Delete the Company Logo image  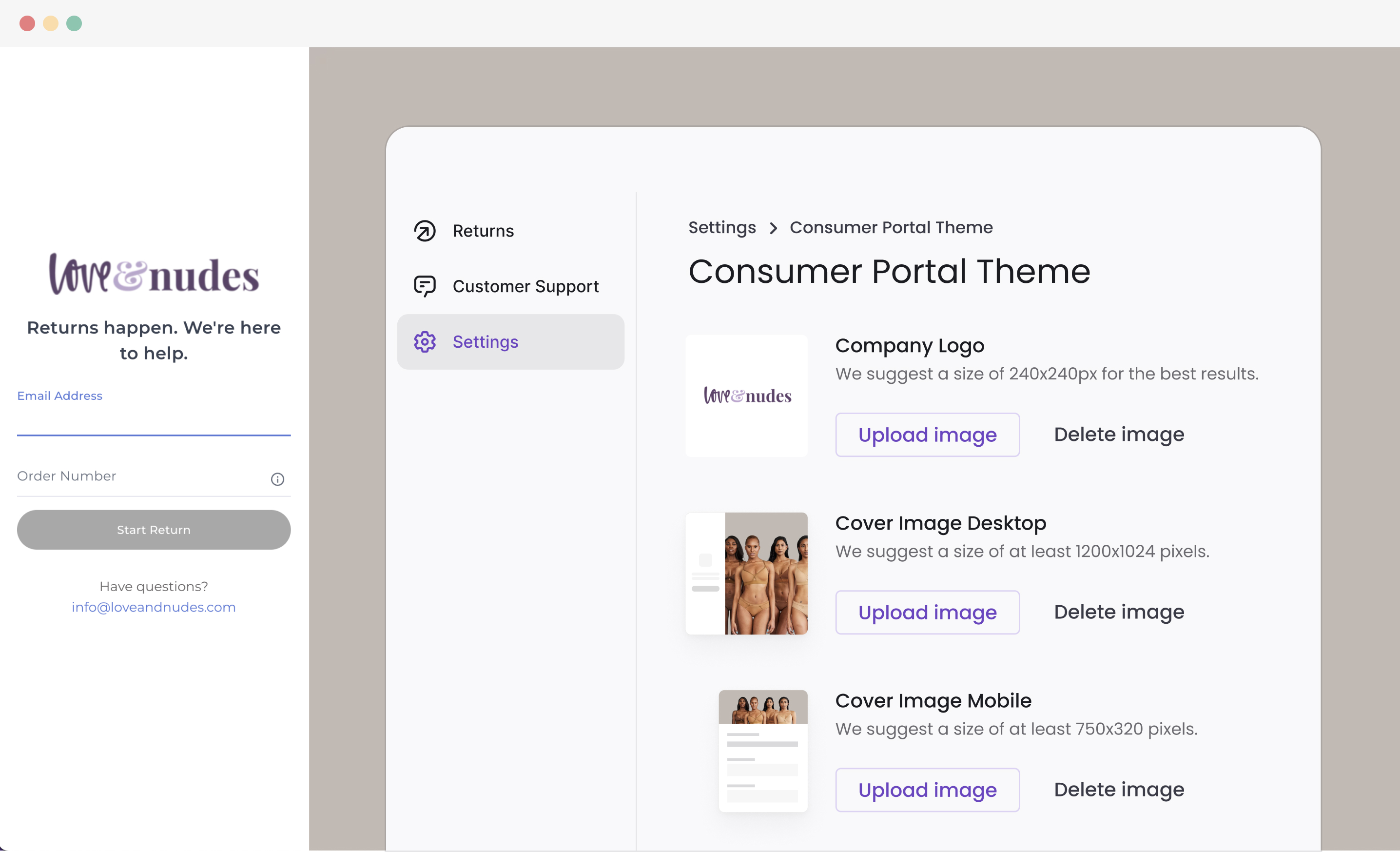1118,435
